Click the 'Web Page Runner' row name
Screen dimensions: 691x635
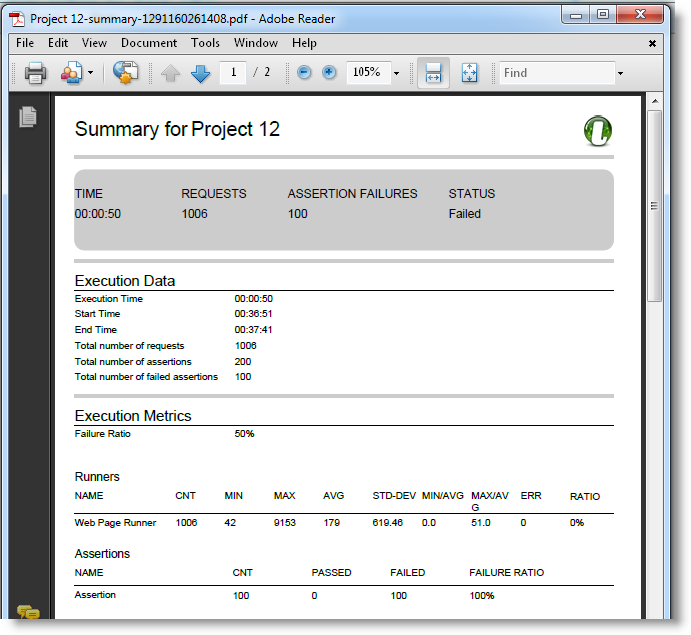pos(115,523)
